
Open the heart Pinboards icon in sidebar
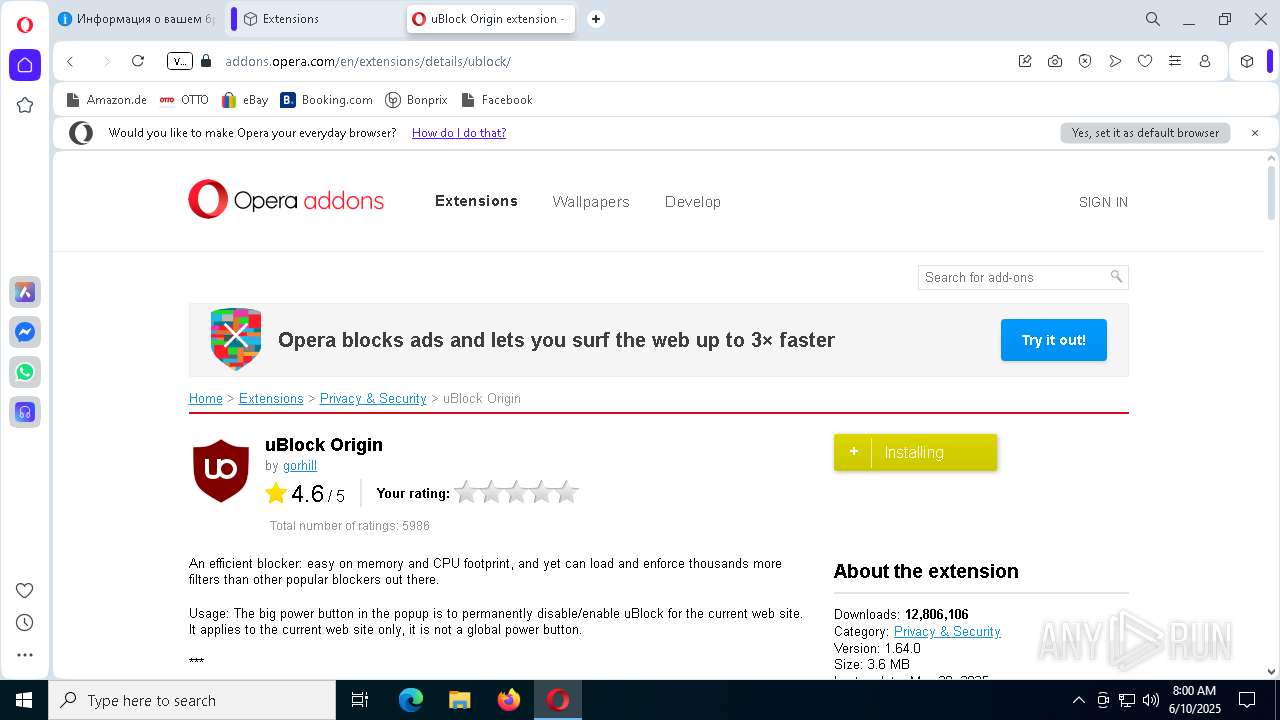click(25, 590)
